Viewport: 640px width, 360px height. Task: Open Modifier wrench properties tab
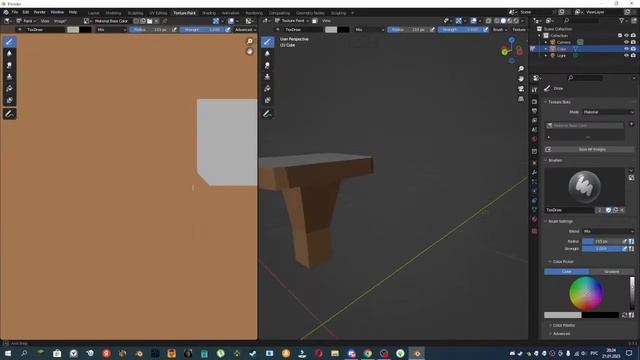coord(534,172)
